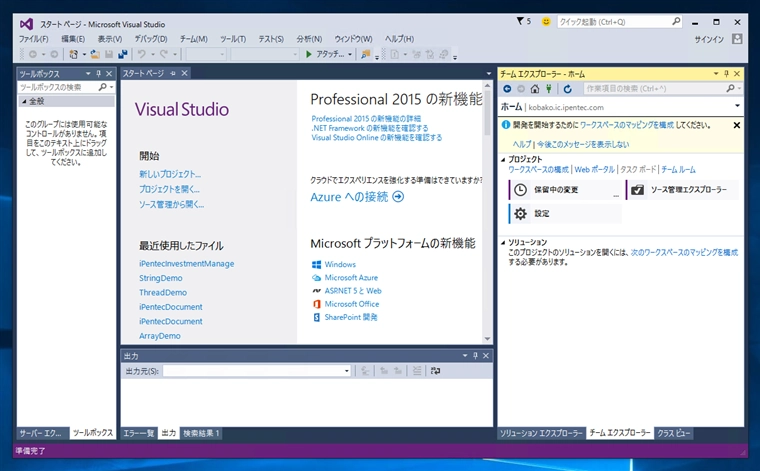Switch to the サーバー エクスプローラー tab
Screen dimensions: 760x471
[41, 433]
